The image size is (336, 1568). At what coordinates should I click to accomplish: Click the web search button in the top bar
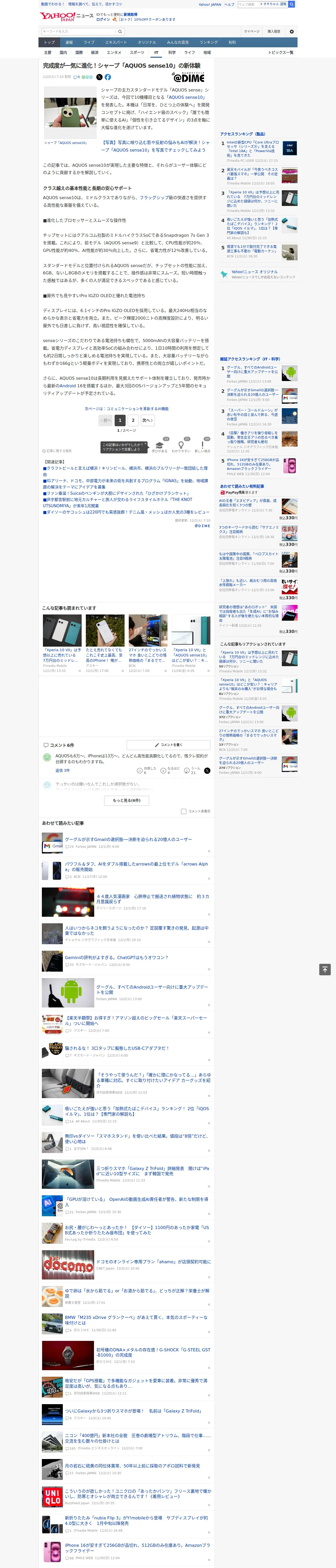[x=292, y=4]
